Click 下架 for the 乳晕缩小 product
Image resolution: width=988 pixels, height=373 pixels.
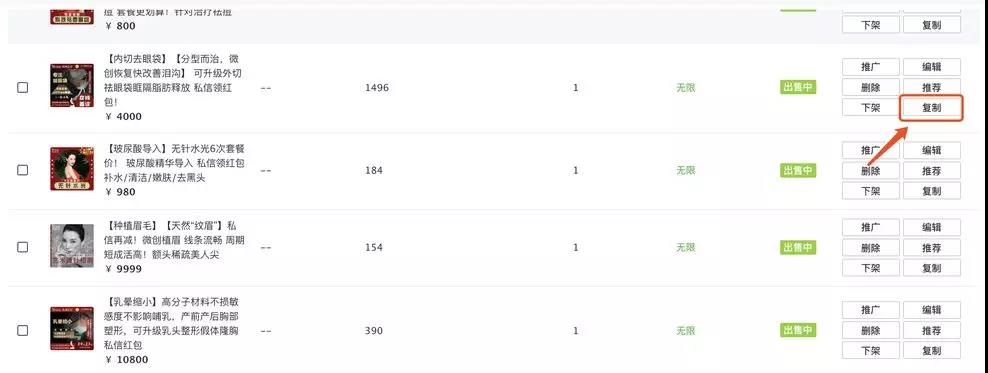point(870,350)
